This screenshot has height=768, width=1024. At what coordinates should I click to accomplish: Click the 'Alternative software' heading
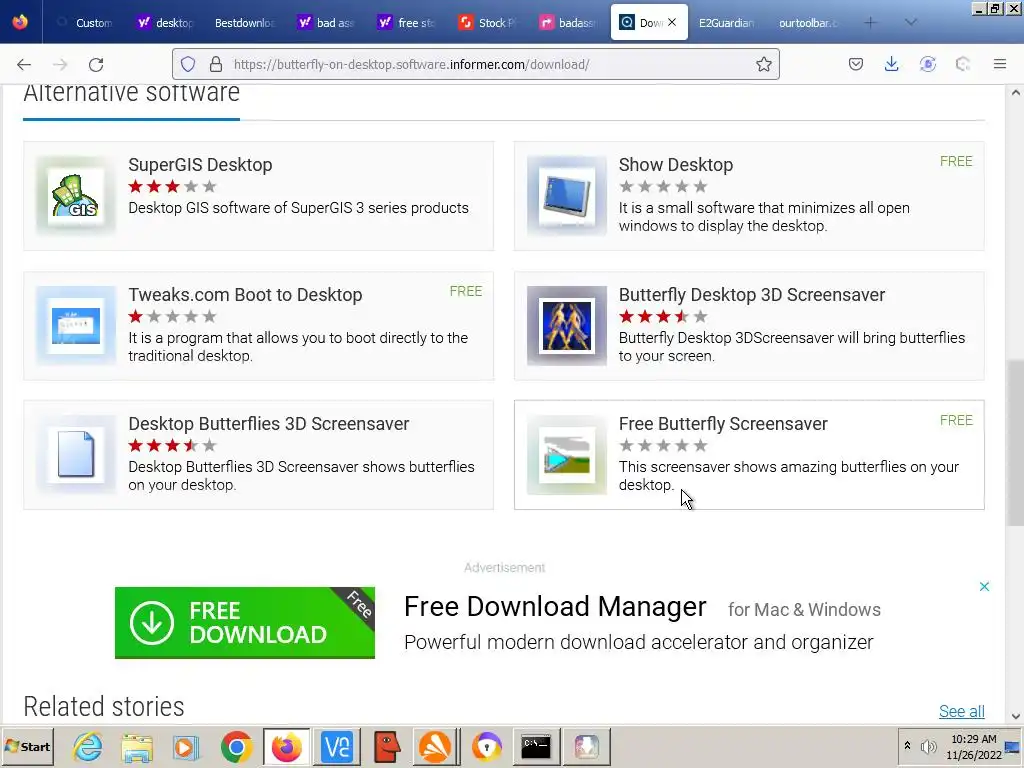131,92
